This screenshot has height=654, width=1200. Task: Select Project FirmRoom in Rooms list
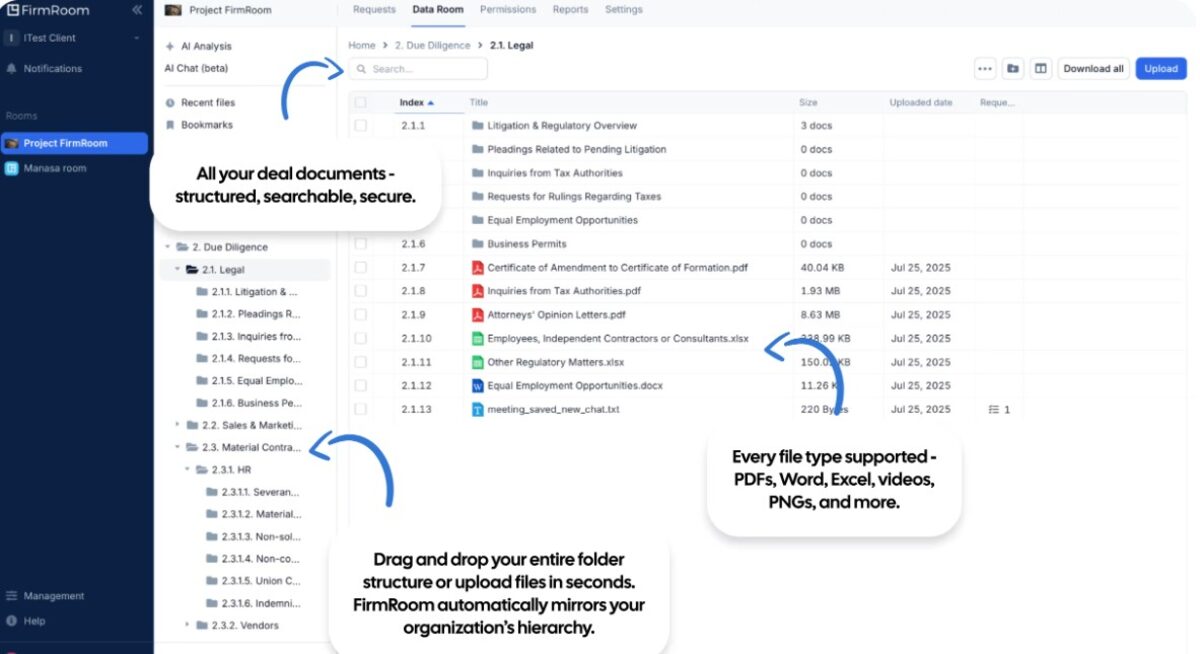coord(74,143)
